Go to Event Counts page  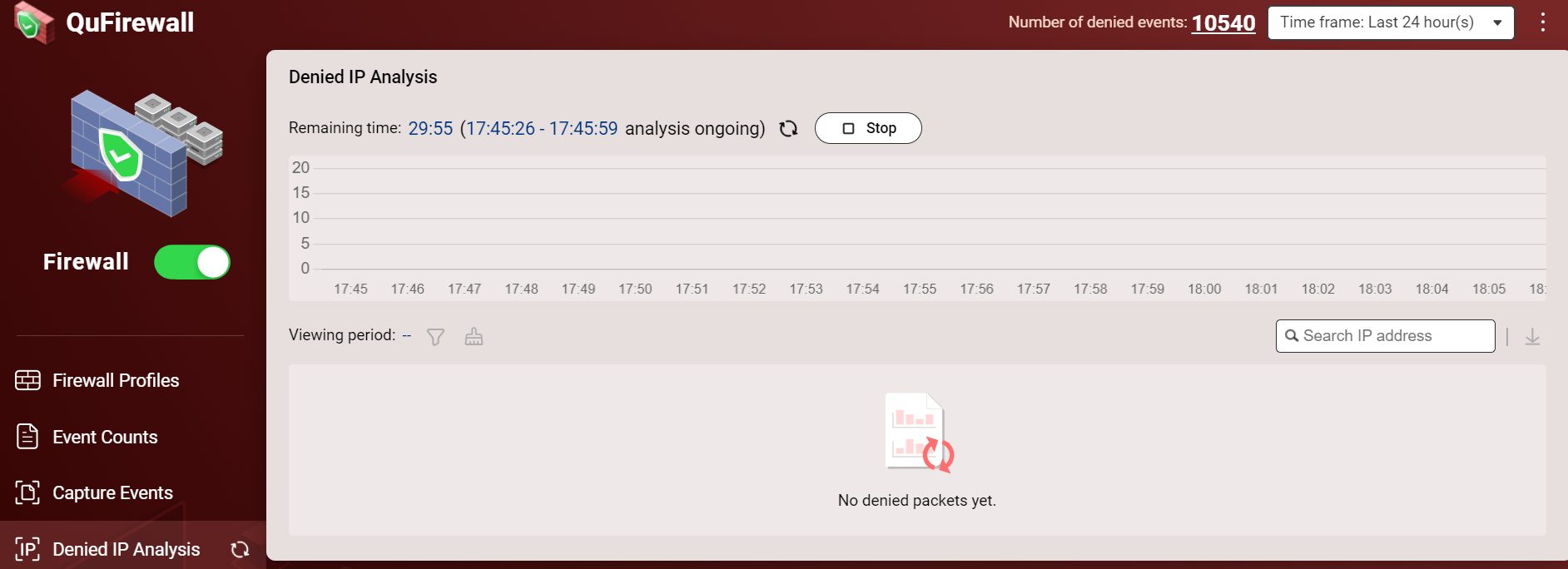point(105,437)
